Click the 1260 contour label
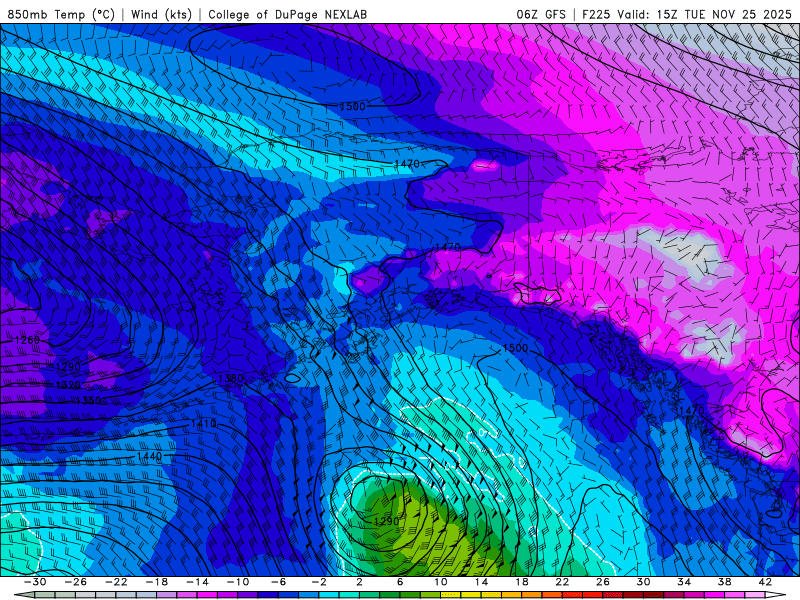The height and width of the screenshot is (600, 800). pyautogui.click(x=27, y=340)
